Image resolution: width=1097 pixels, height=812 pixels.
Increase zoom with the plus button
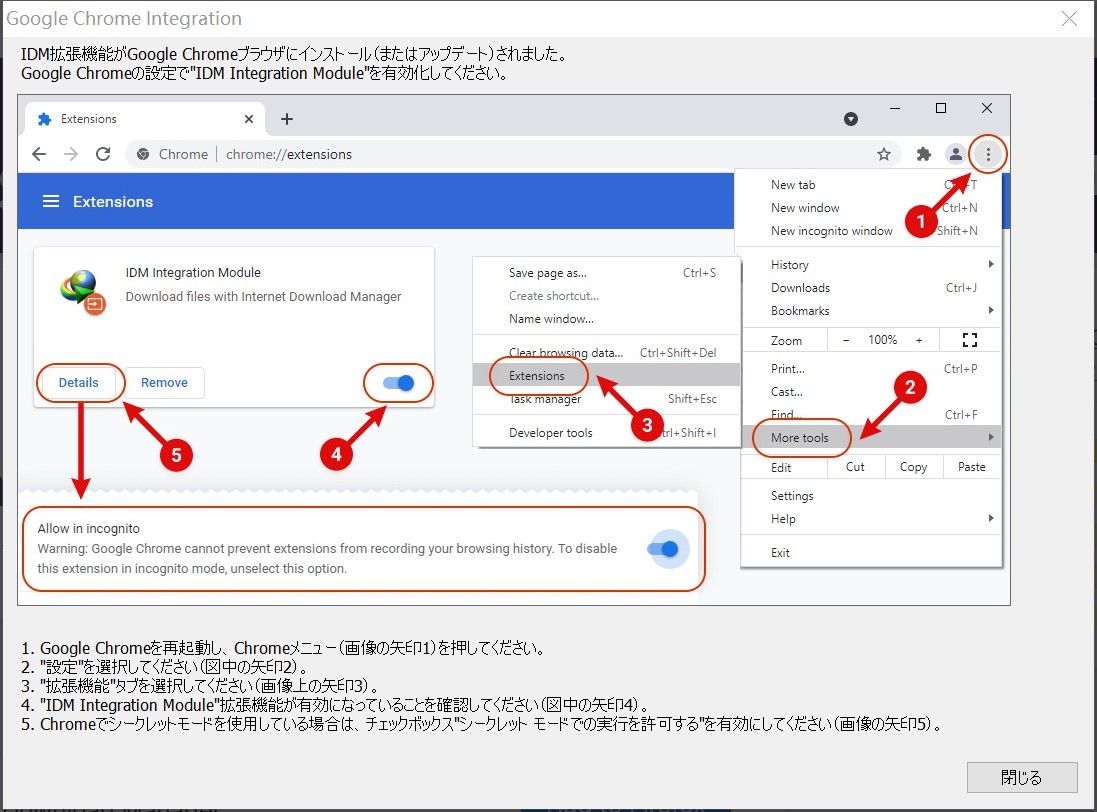click(919, 341)
